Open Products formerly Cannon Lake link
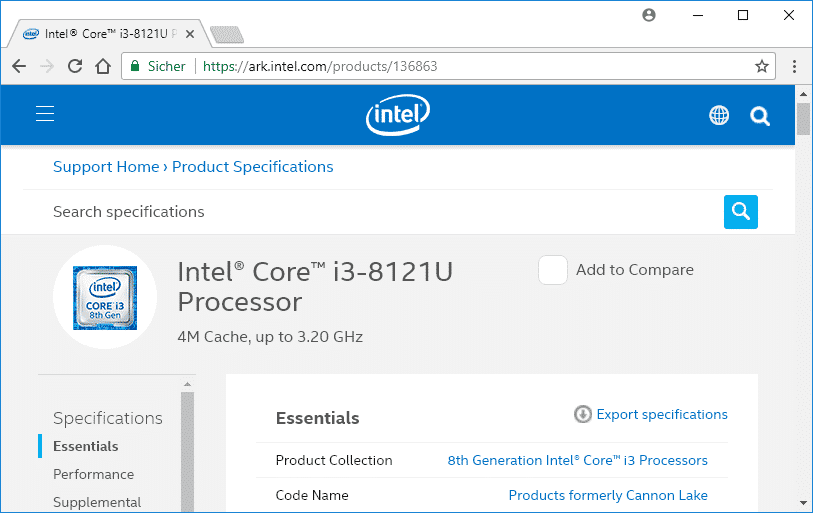Viewport: 813px width, 513px height. click(x=608, y=495)
